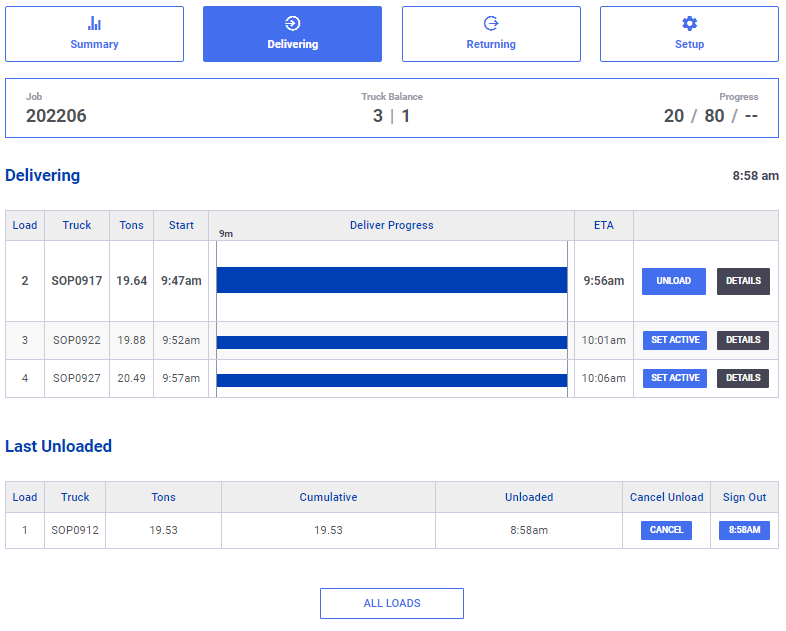Click the progress bar for load 2
Image resolution: width=786 pixels, height=631 pixels.
[x=391, y=280]
